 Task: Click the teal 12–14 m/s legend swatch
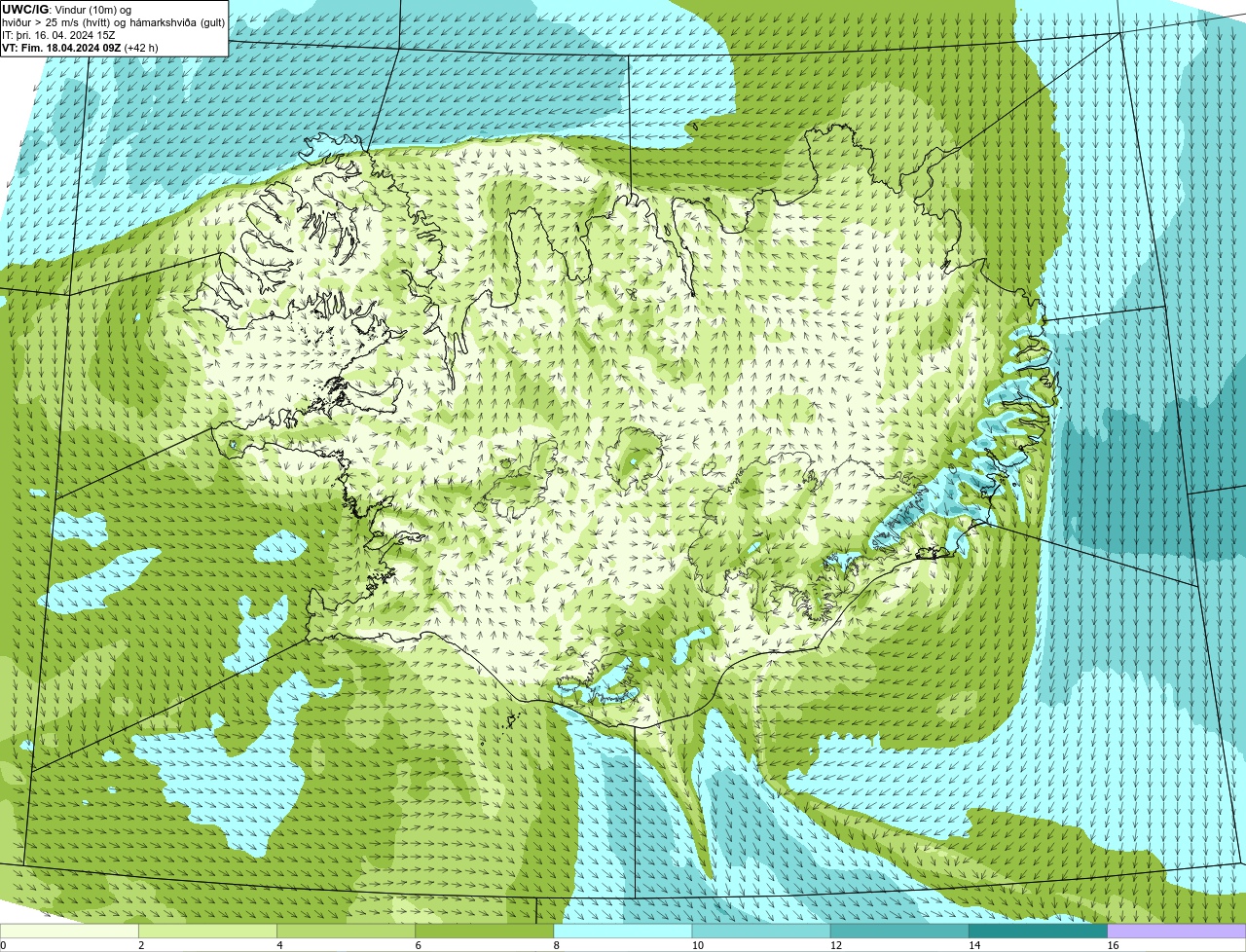tap(899, 931)
